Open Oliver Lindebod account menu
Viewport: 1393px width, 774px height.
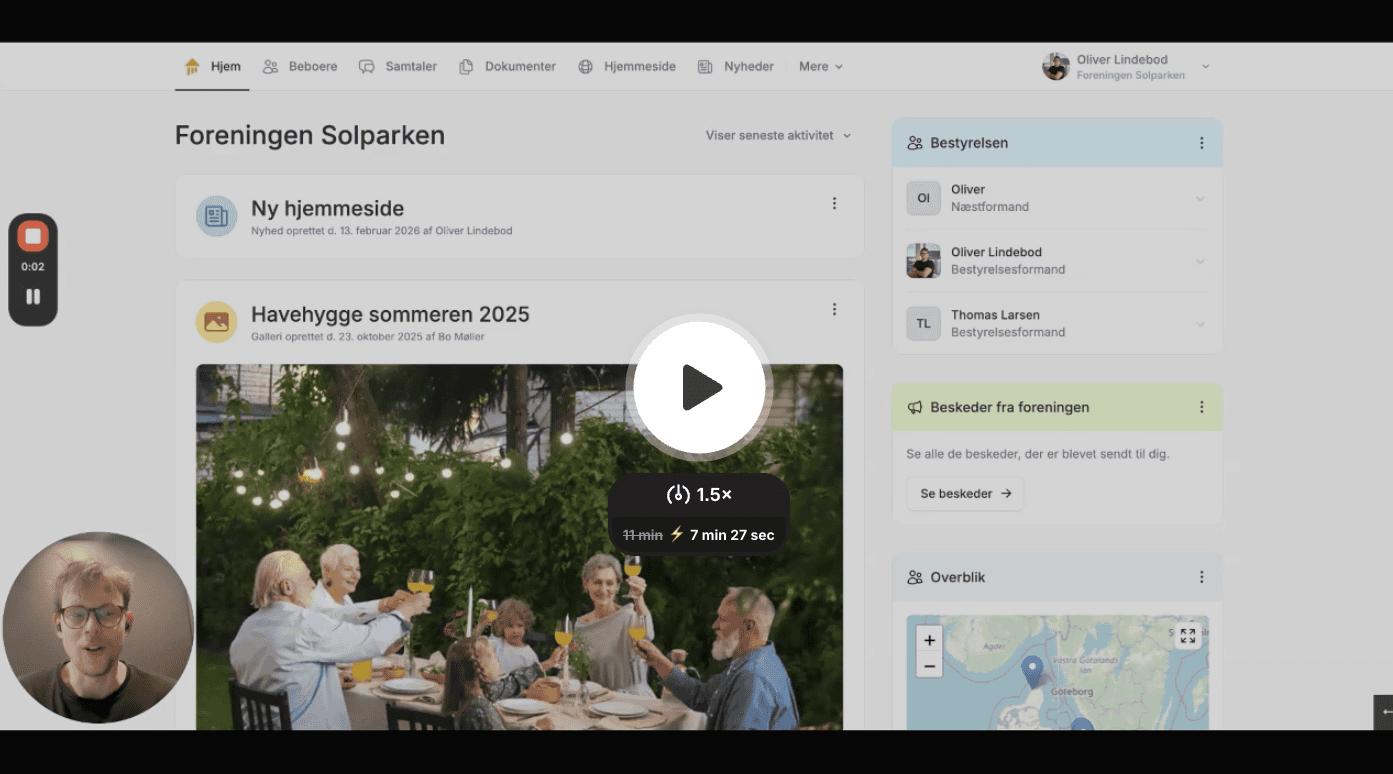1126,67
